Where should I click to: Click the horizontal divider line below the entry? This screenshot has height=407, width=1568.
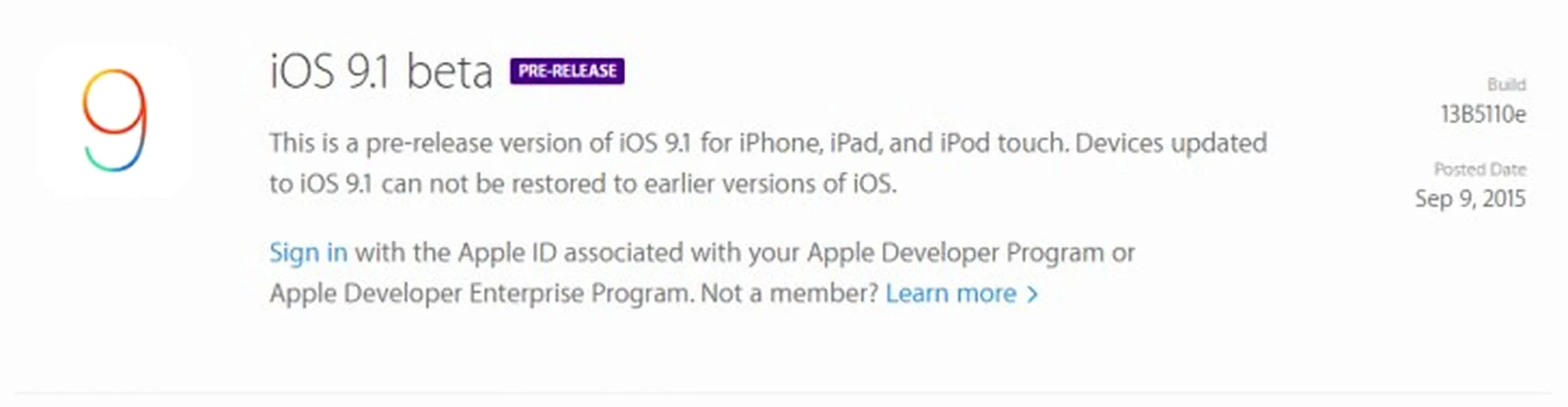click(784, 394)
